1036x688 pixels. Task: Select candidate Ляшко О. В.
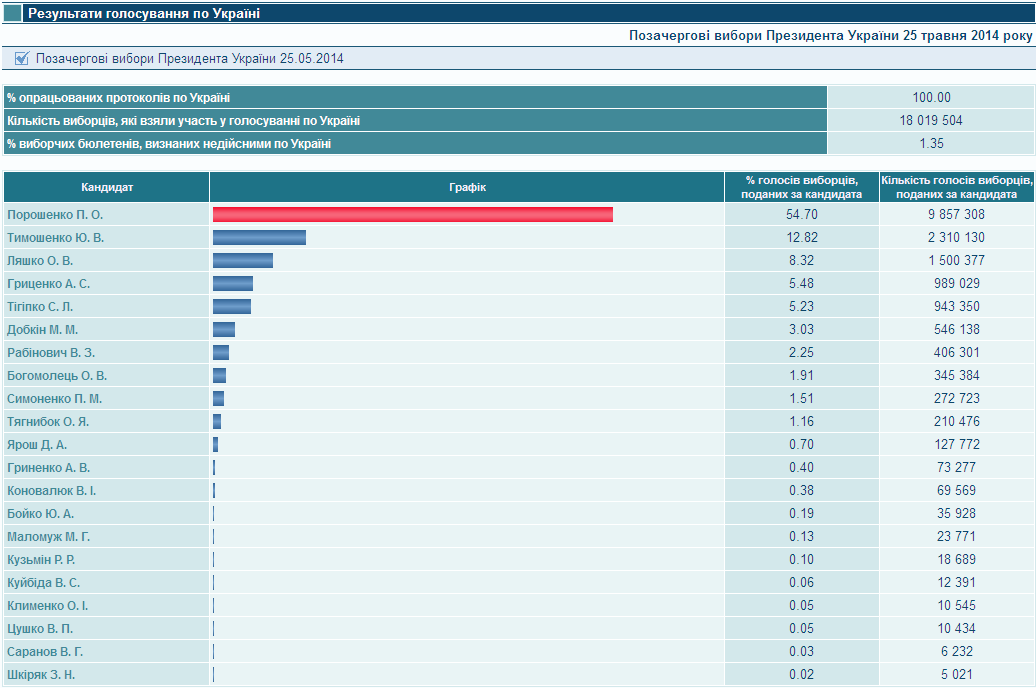[x=40, y=261]
